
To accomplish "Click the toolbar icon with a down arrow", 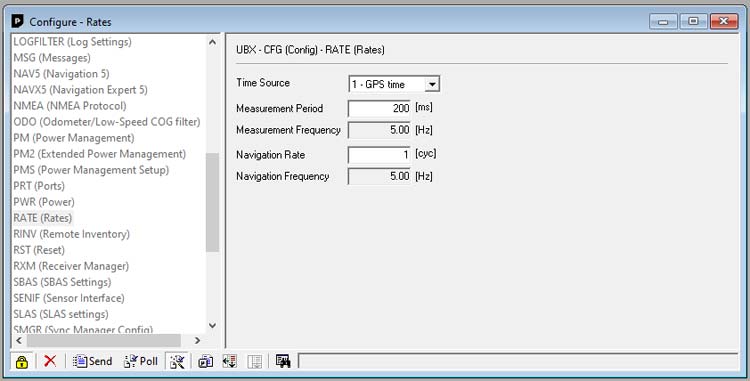I will pos(230,361).
